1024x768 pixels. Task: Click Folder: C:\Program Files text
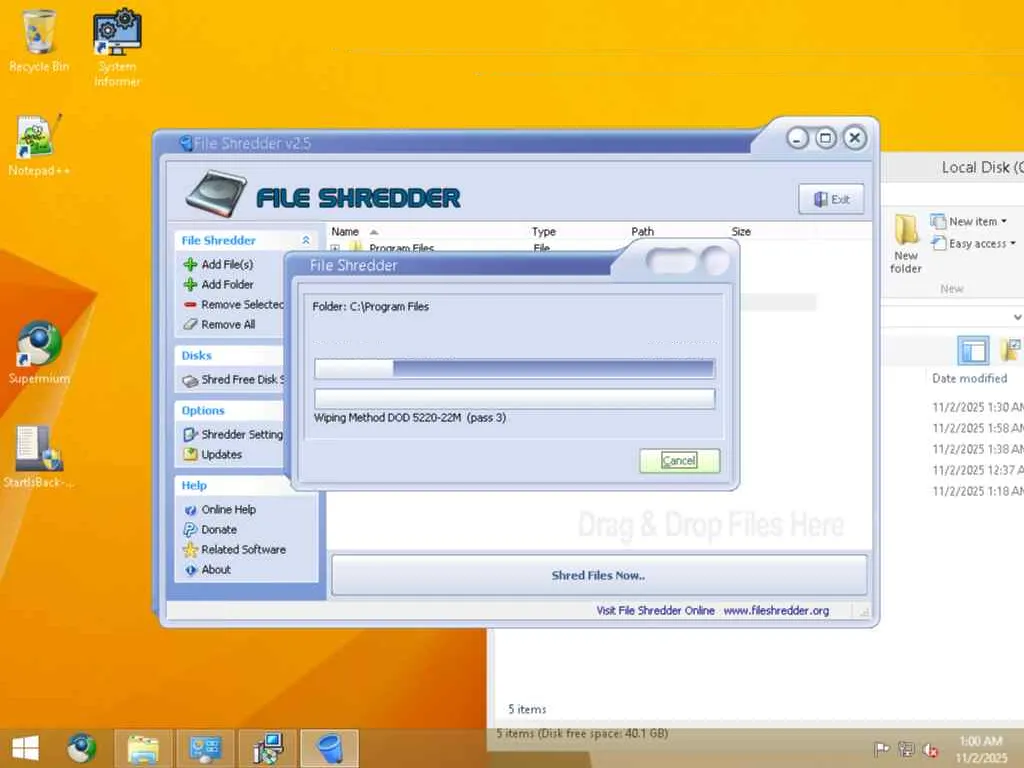(370, 306)
